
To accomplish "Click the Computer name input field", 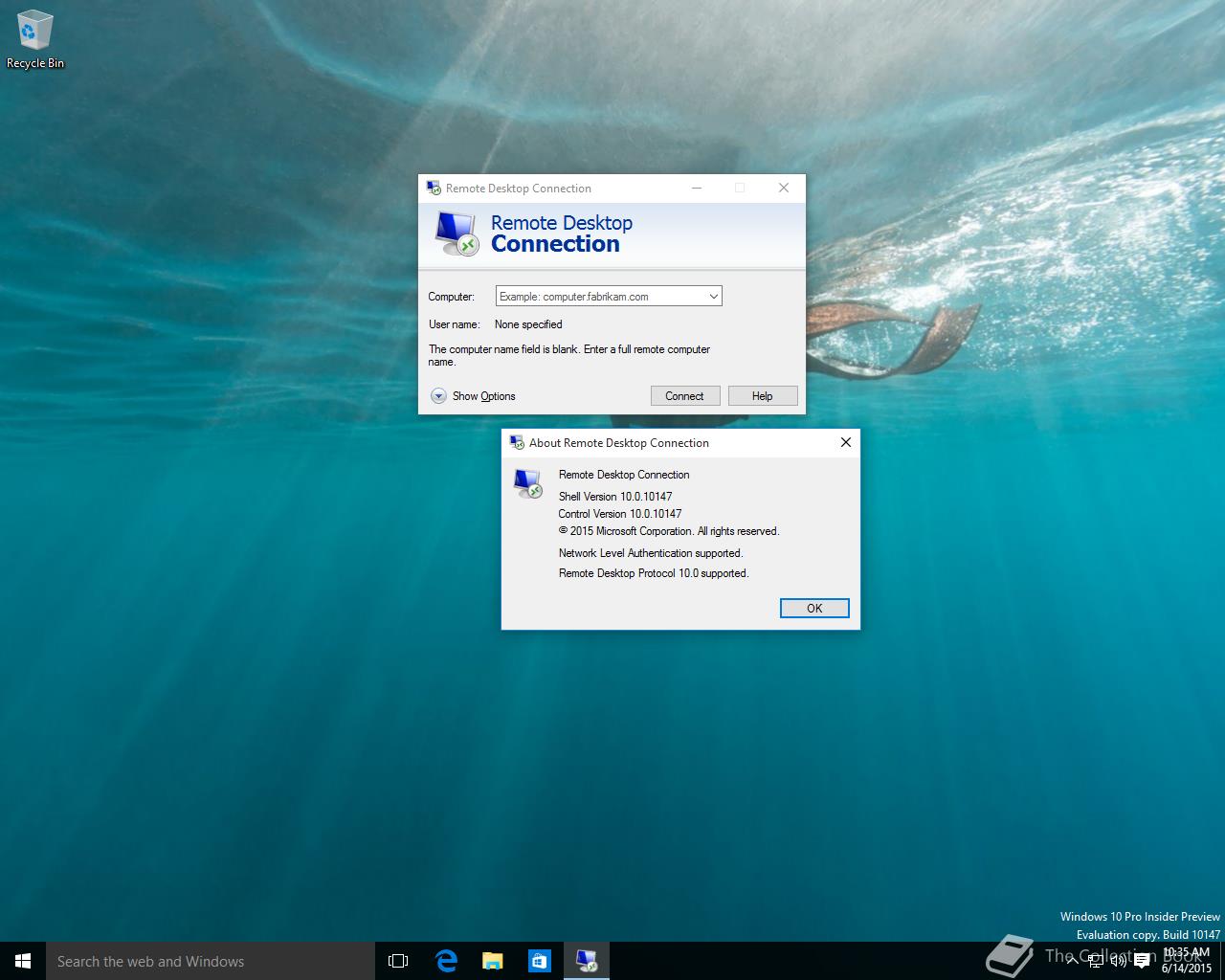I will click(x=600, y=297).
